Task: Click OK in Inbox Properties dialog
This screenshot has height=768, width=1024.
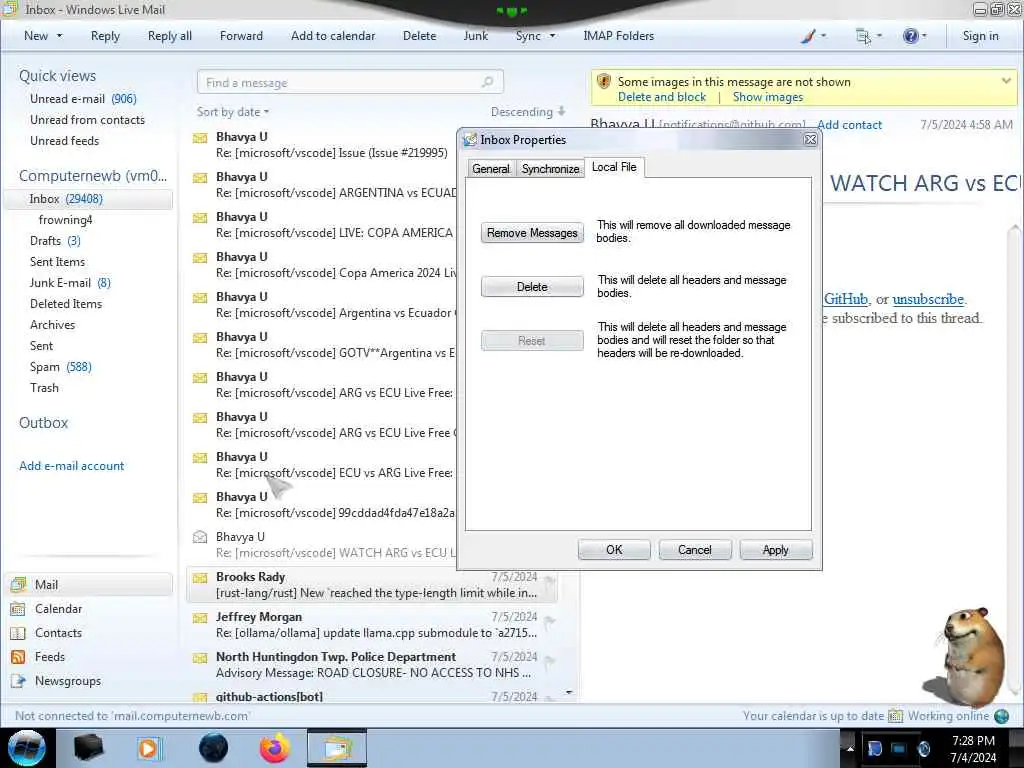Action: tap(614, 550)
